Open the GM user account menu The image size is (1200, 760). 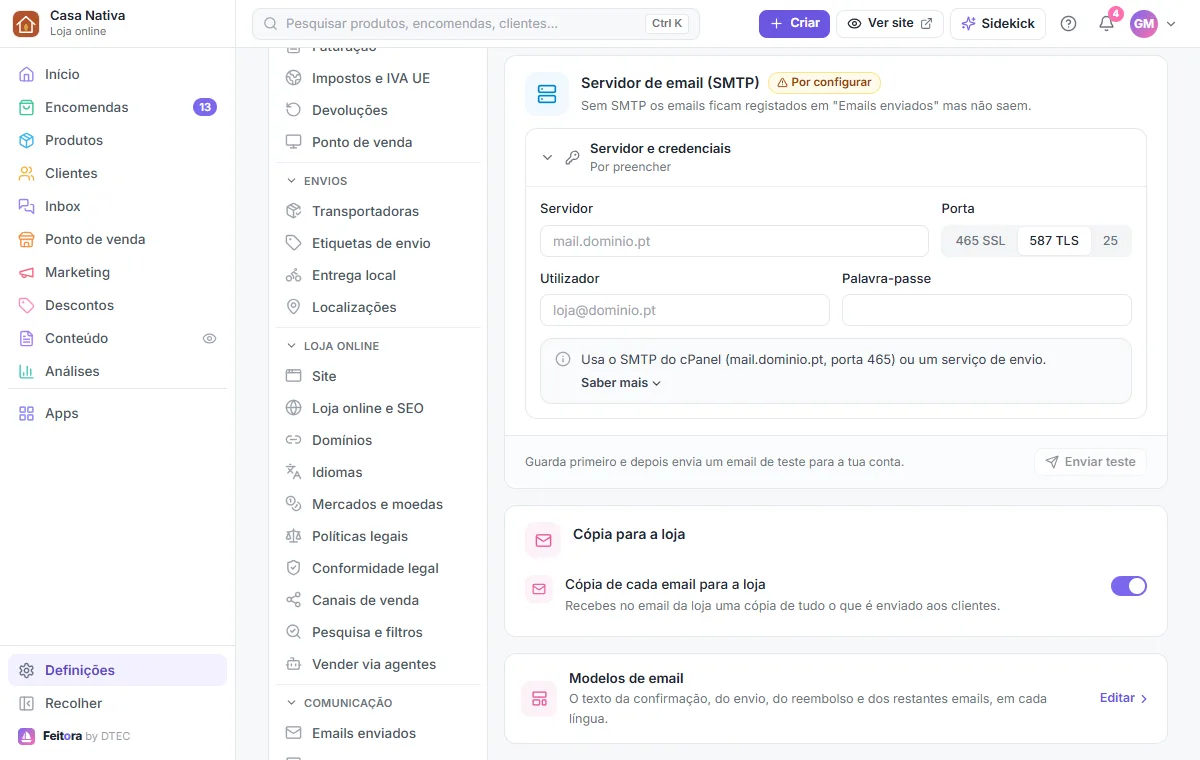(x=1153, y=23)
